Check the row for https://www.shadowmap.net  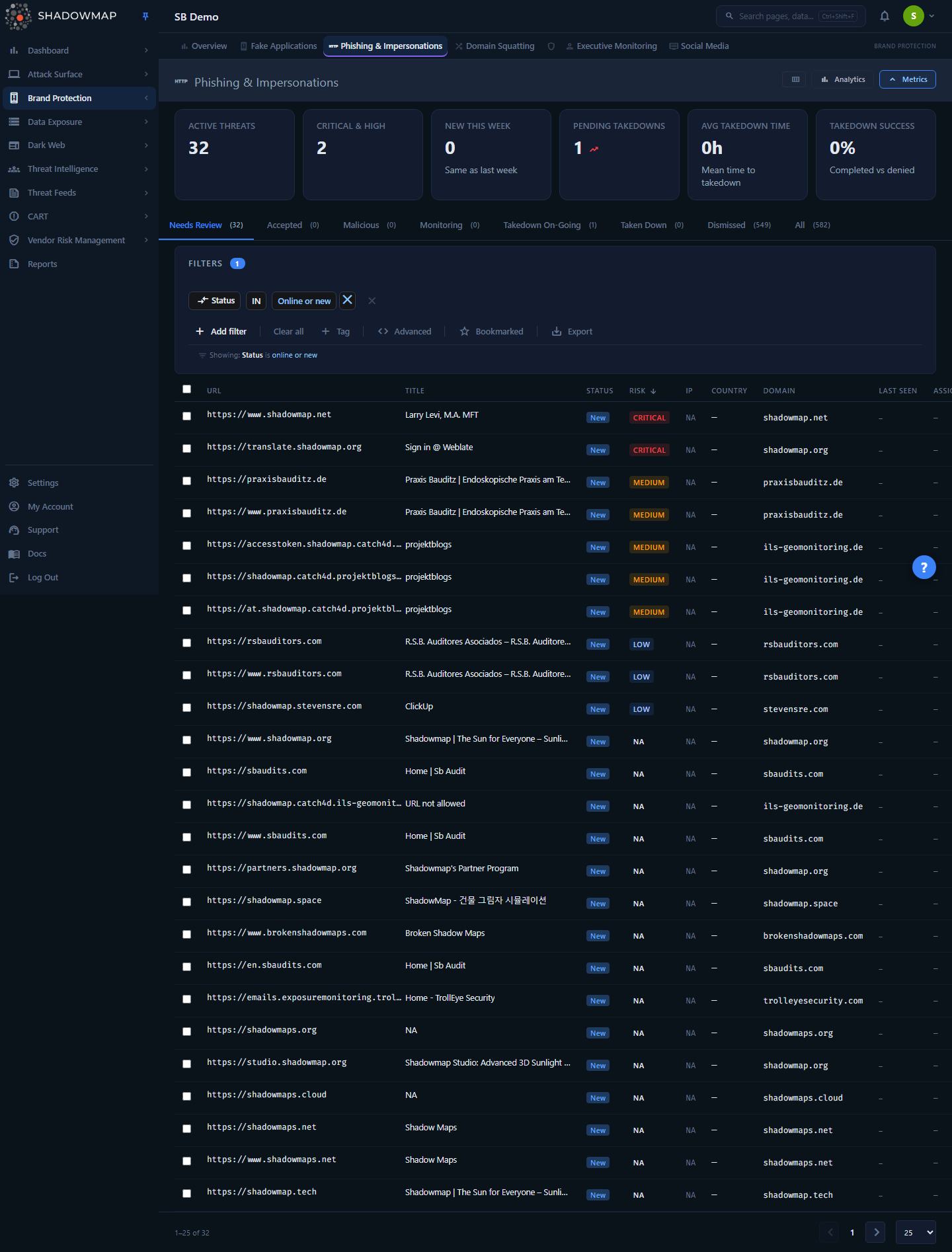pos(186,416)
